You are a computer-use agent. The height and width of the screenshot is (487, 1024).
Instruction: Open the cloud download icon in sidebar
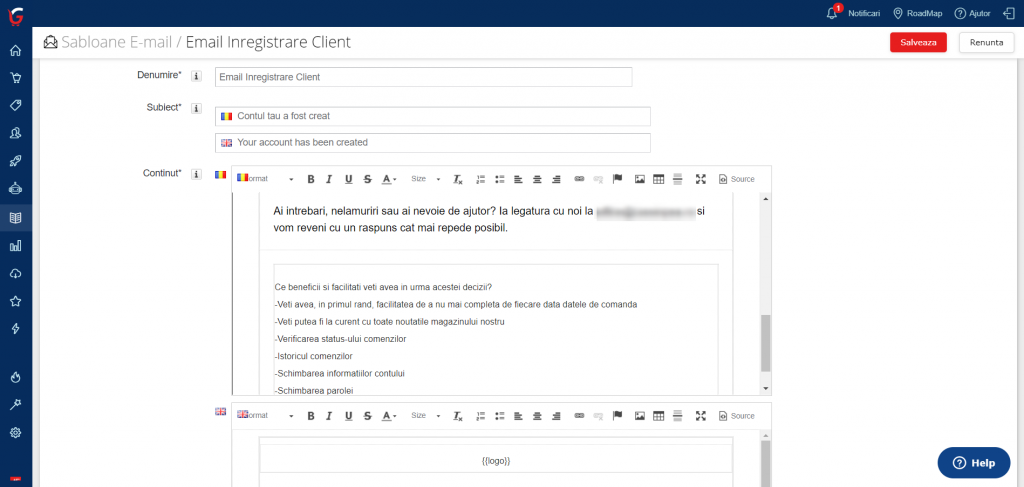tap(16, 274)
